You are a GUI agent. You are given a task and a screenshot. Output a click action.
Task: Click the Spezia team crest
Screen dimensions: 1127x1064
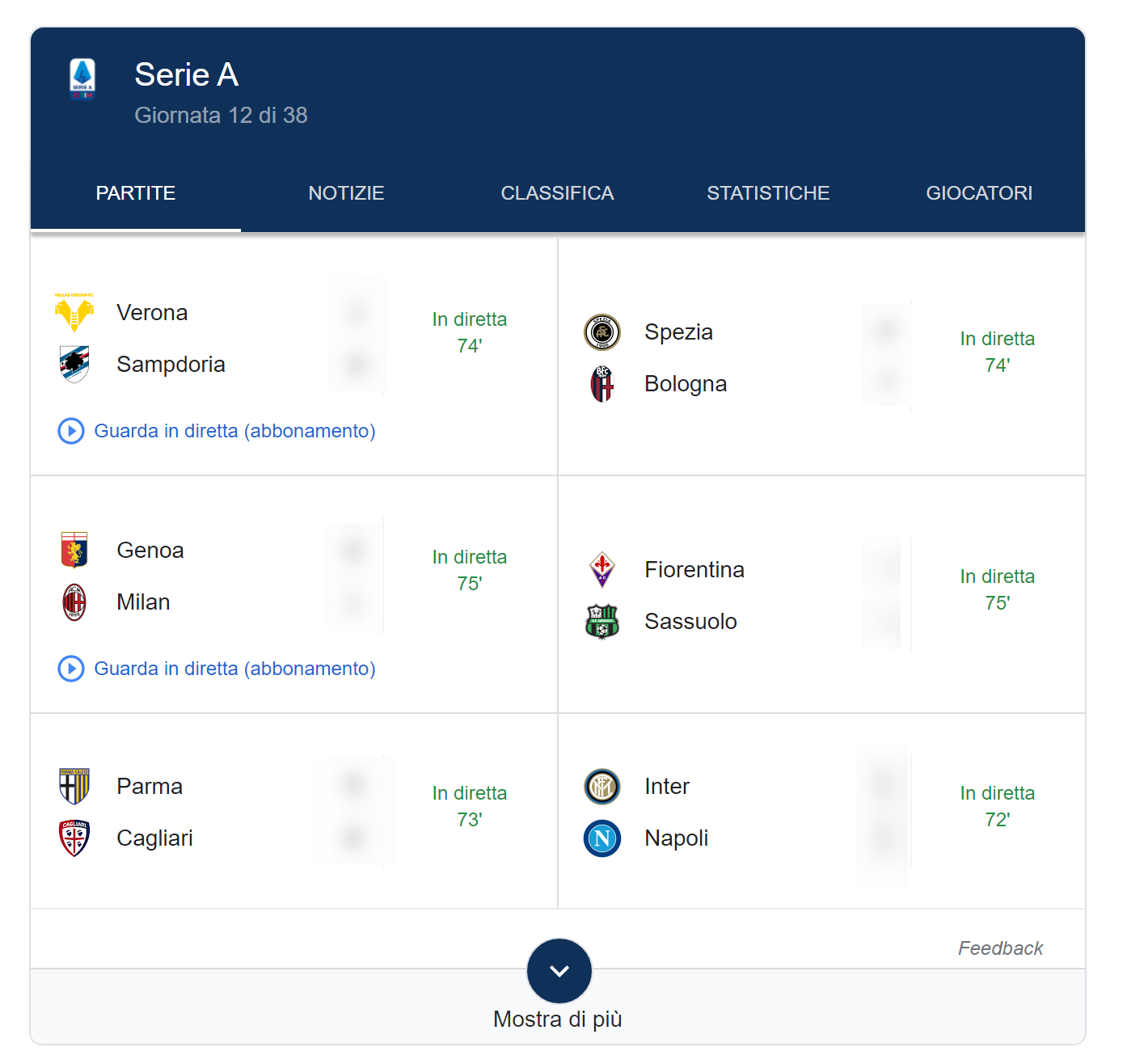(602, 332)
